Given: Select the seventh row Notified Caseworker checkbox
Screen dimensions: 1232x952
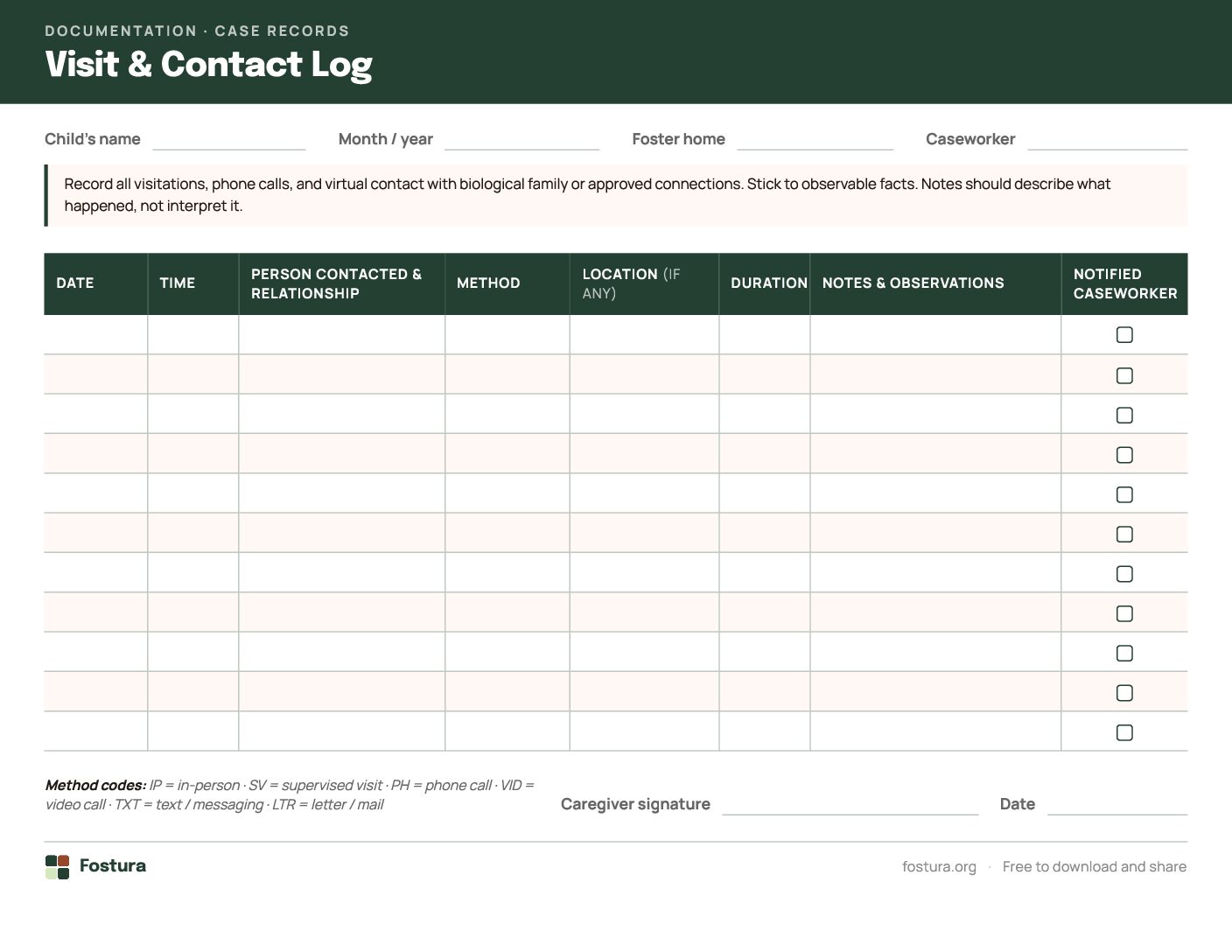Looking at the screenshot, I should (x=1124, y=574).
